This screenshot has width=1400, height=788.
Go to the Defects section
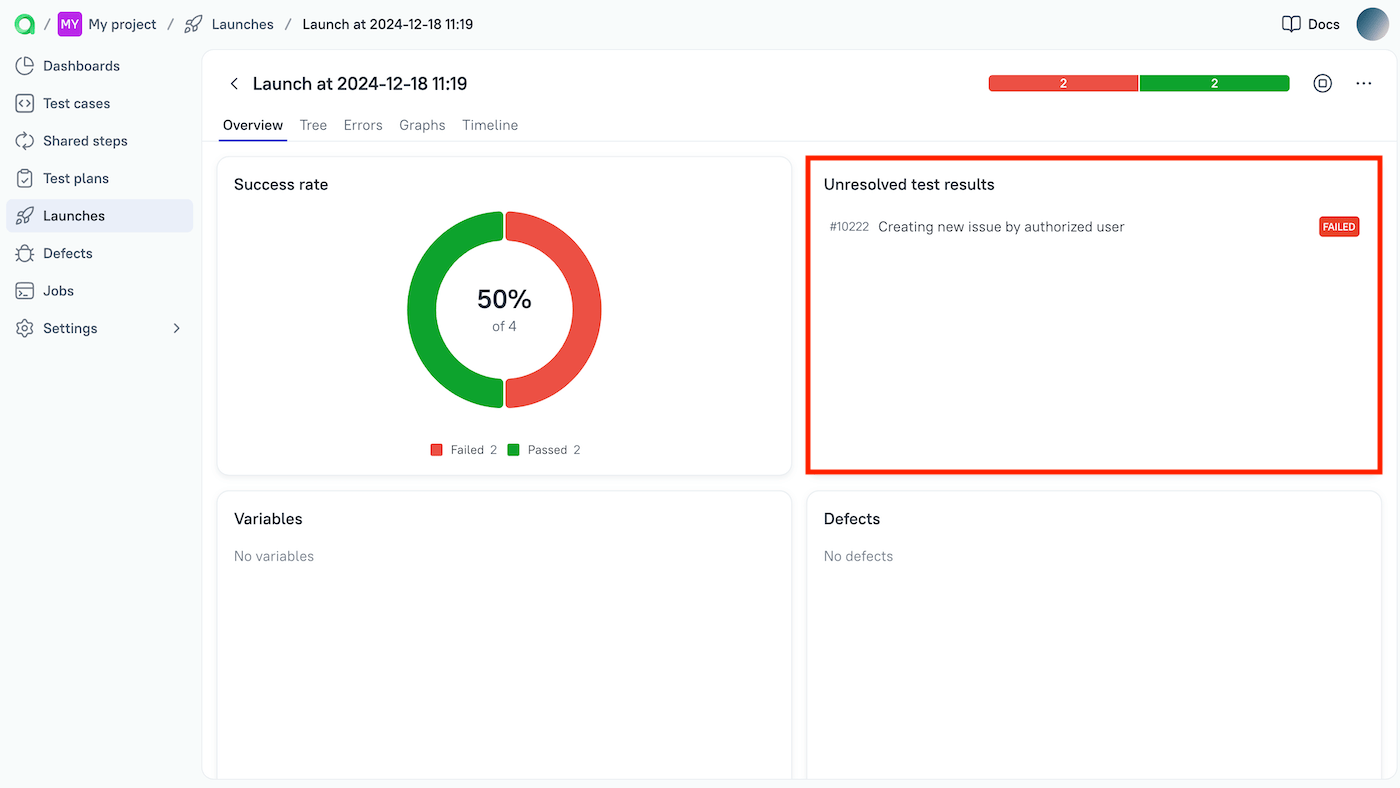69,253
